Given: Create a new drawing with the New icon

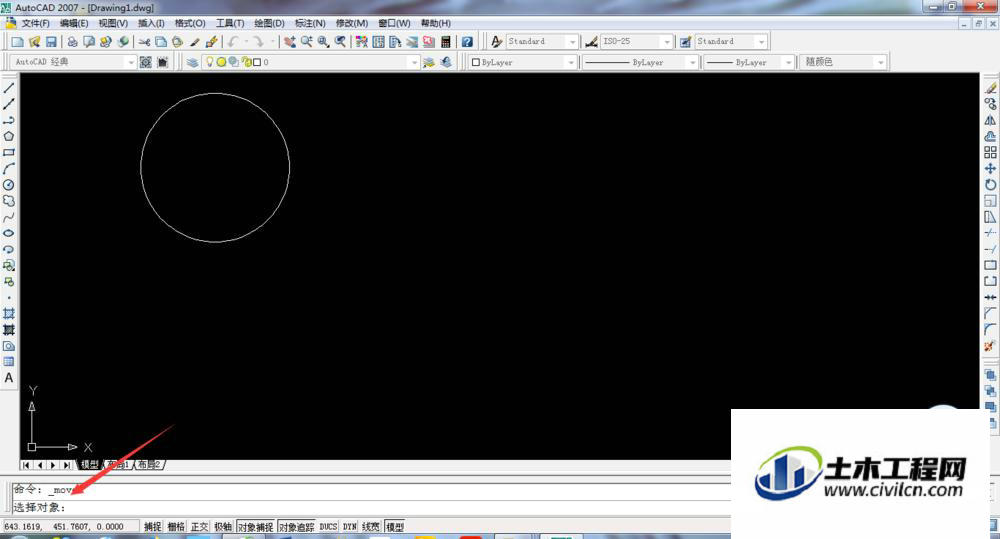Looking at the screenshot, I should point(18,41).
